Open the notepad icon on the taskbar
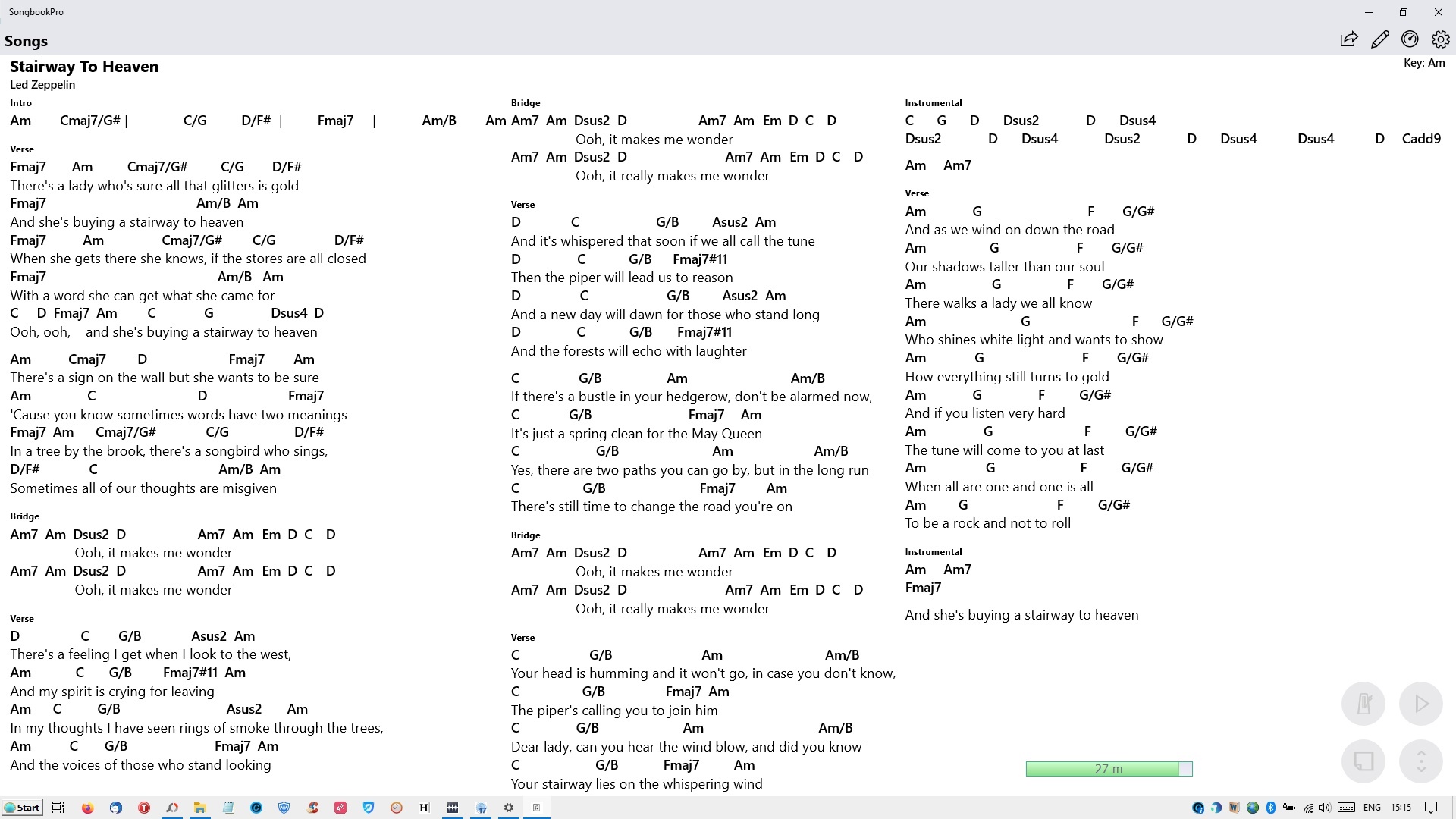Viewport: 1456px width, 819px height. coord(228,808)
